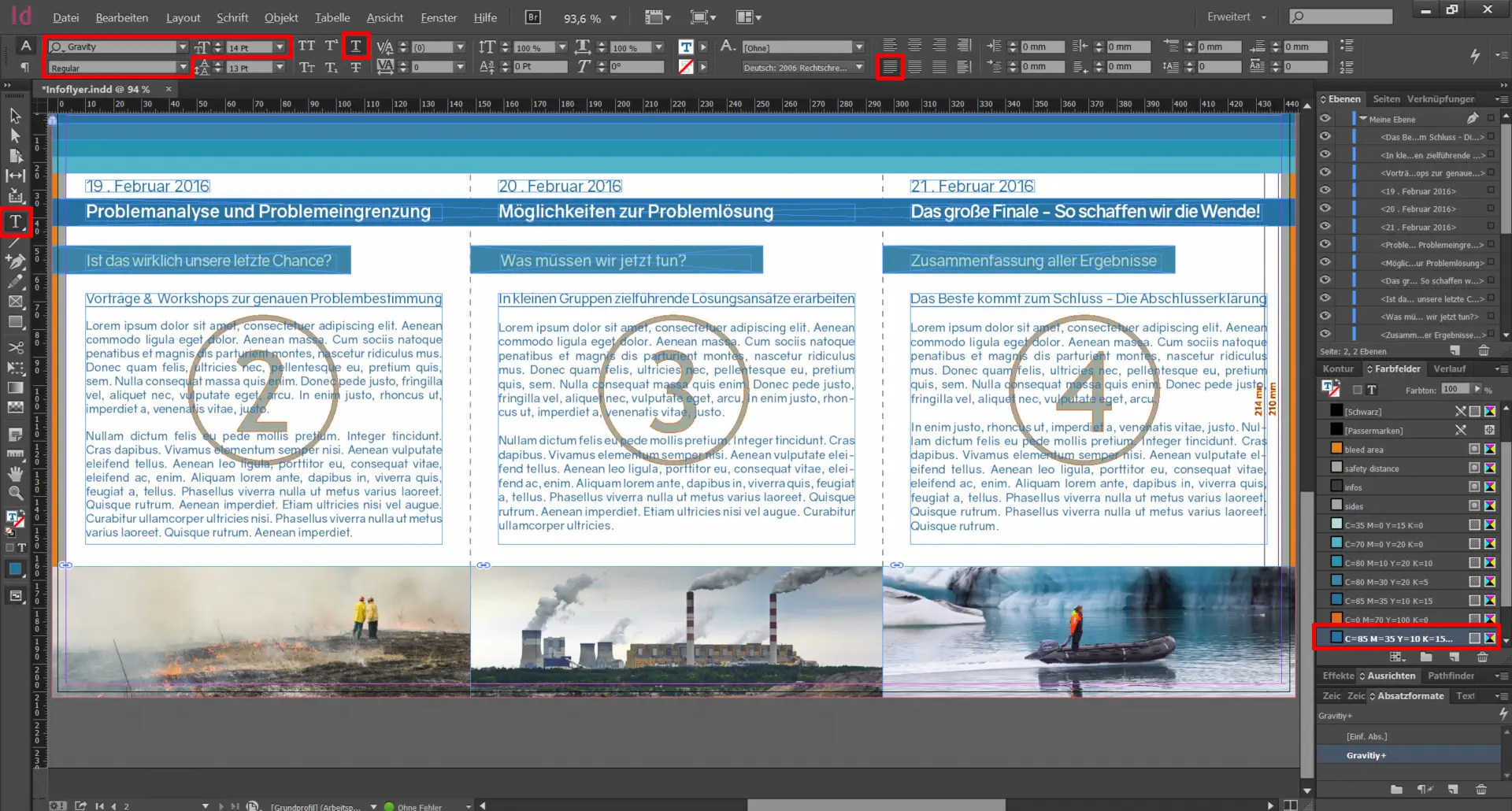Hide the layer Meine Ebene with its eye toggle
Screen dimensions: 1512x811
point(1326,119)
